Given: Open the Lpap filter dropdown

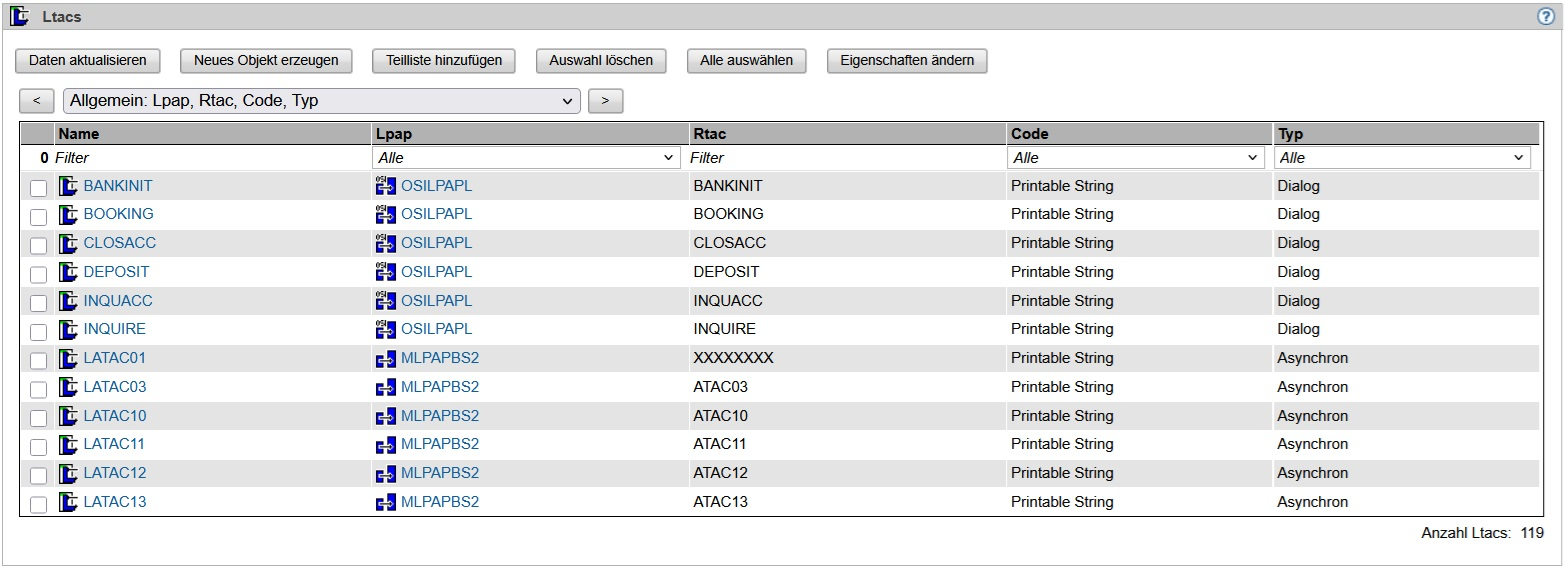Looking at the screenshot, I should pyautogui.click(x=526, y=158).
